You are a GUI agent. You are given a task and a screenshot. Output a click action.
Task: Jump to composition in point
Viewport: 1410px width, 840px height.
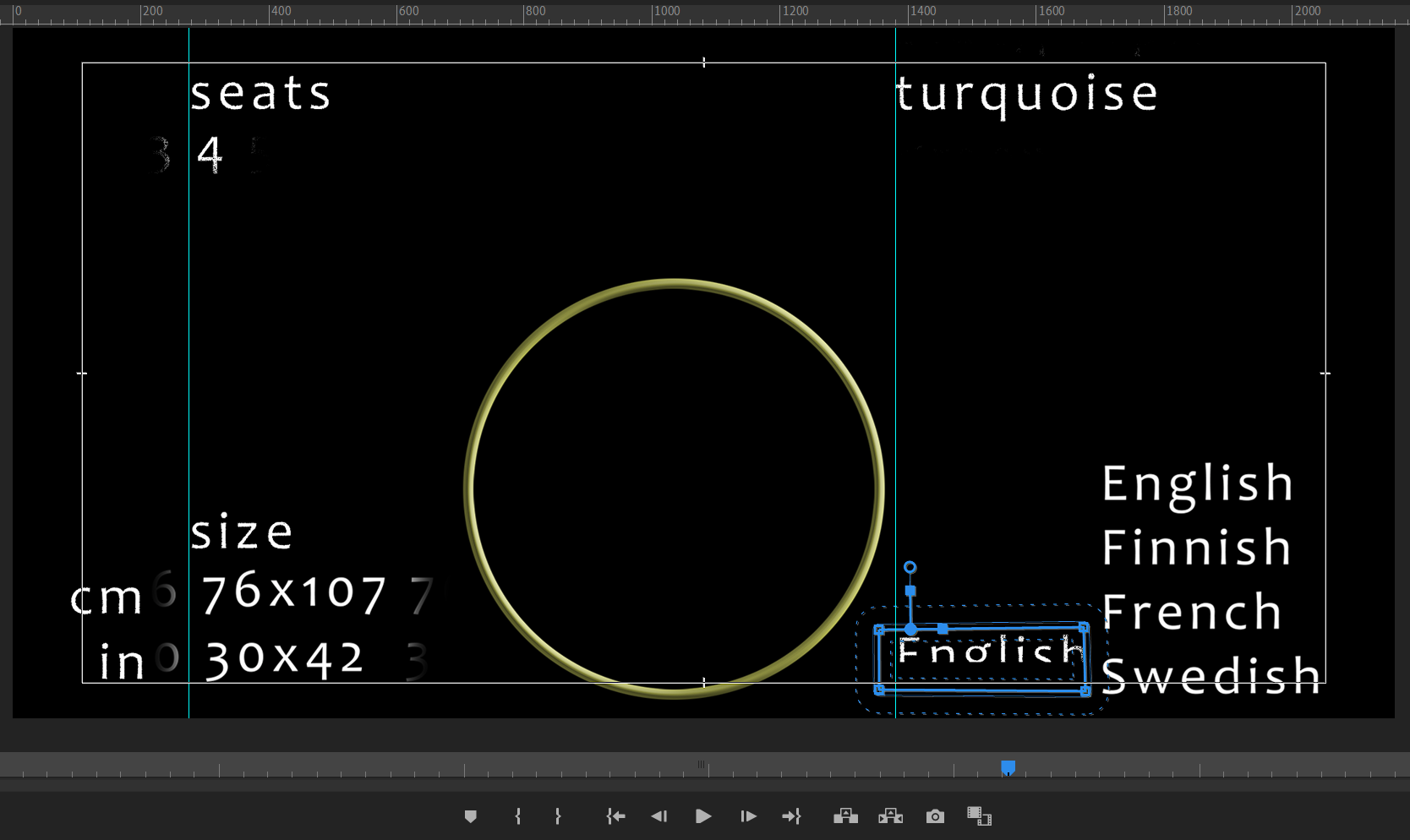coord(615,816)
